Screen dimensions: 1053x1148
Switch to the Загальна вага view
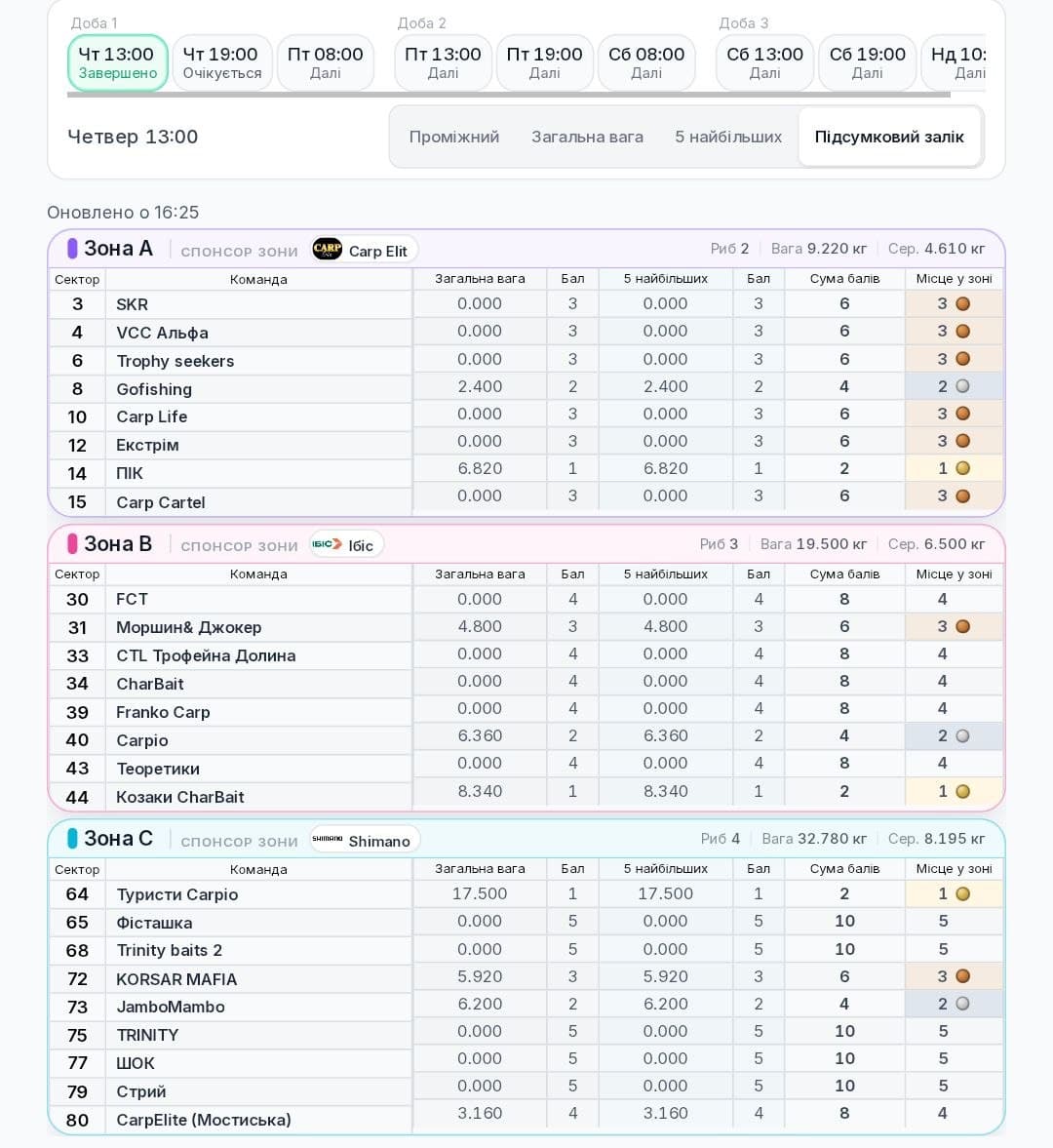[587, 137]
